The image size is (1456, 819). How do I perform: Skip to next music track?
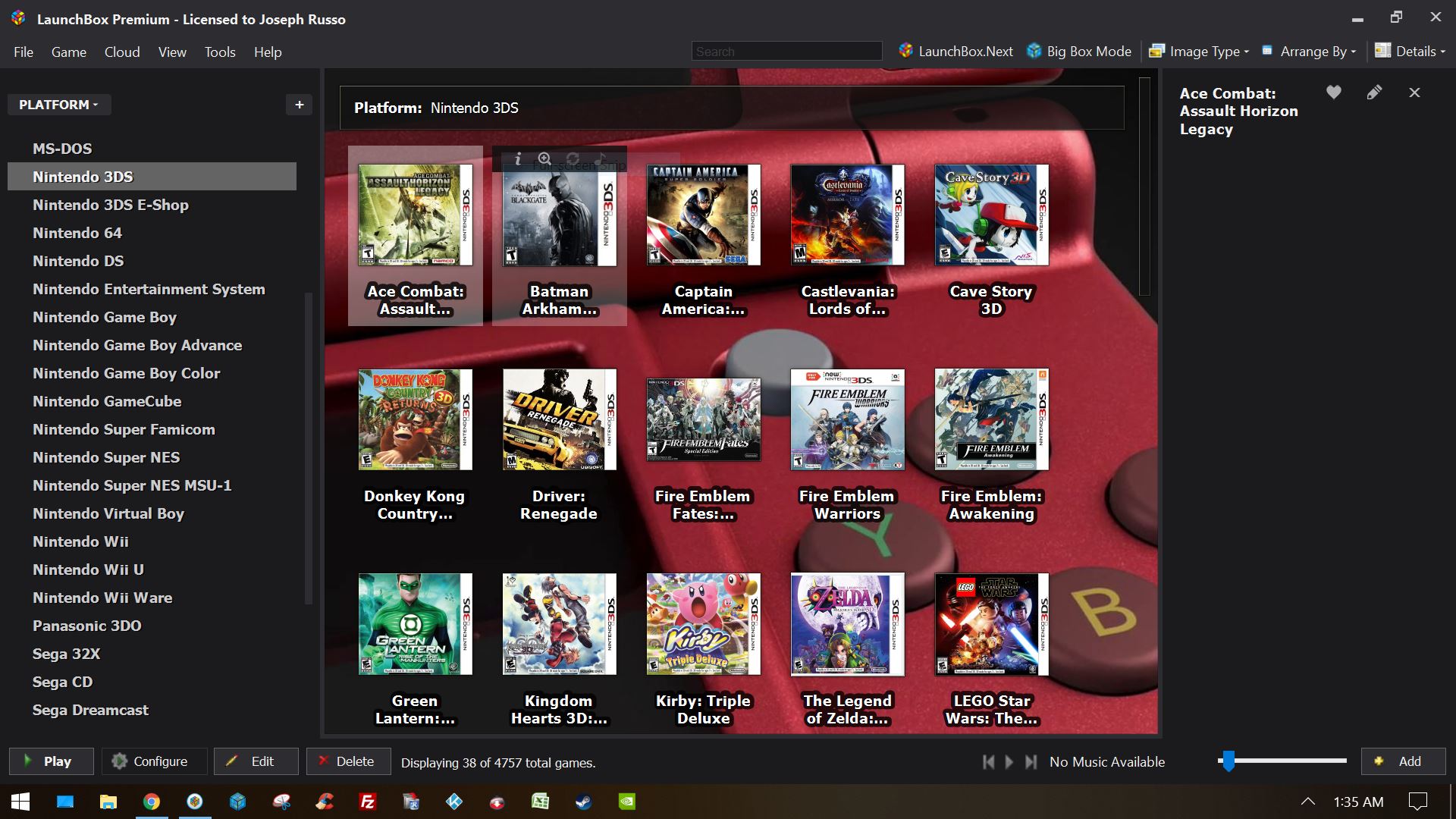point(1031,761)
